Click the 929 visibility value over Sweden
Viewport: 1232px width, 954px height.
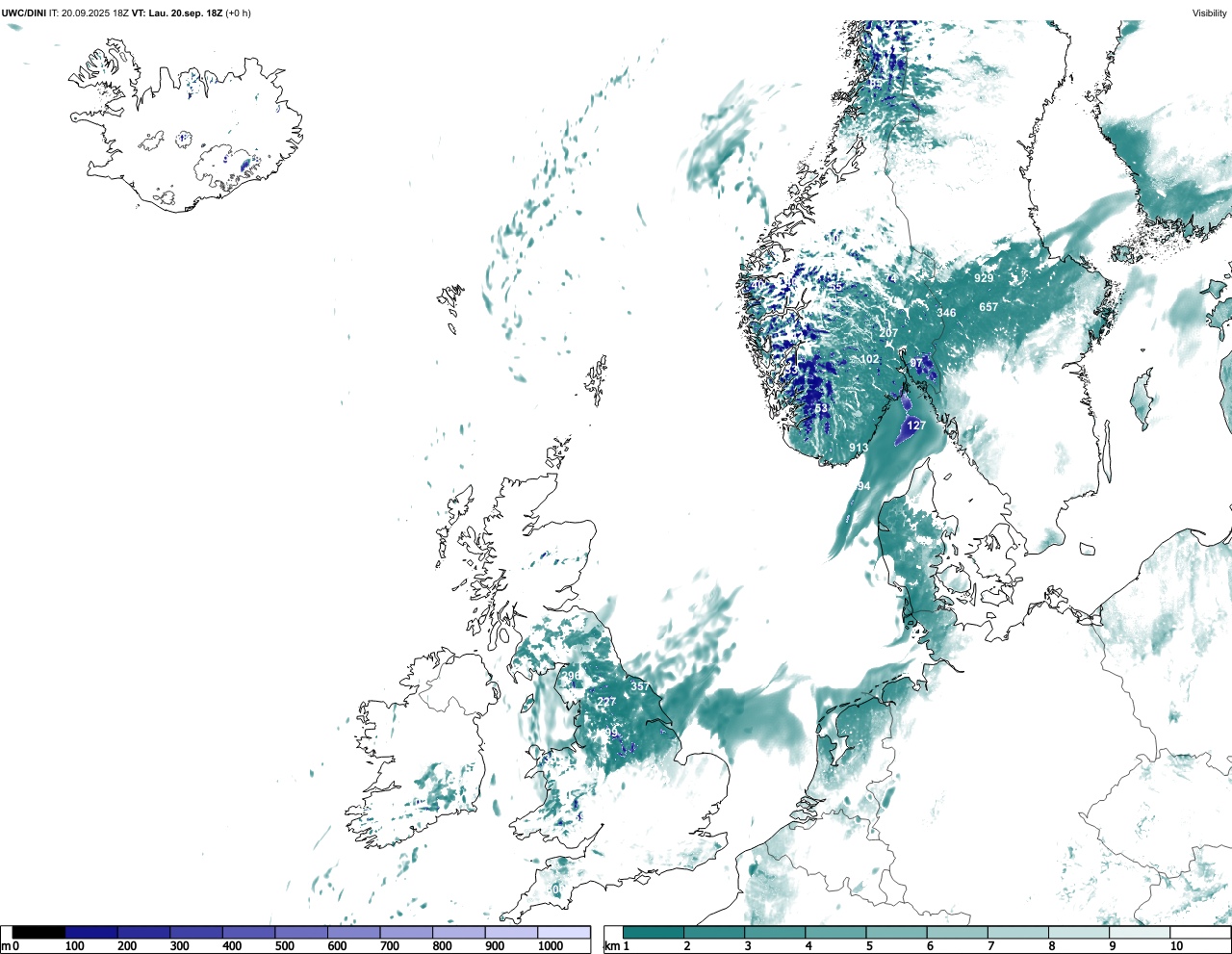click(x=983, y=278)
